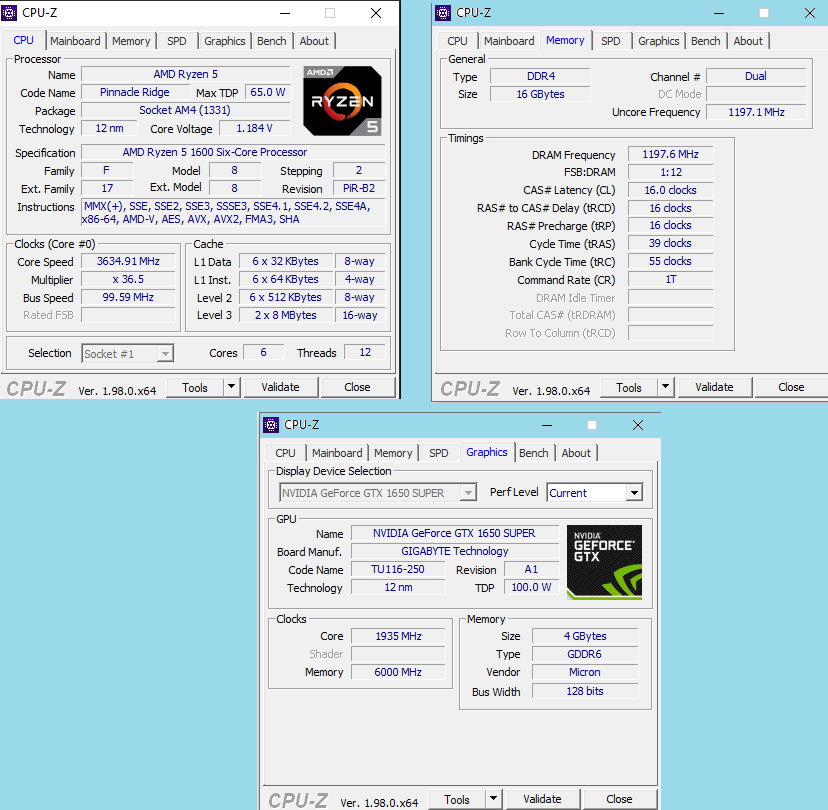Click memory Type value DDR4
This screenshot has height=810, width=828.
point(540,76)
